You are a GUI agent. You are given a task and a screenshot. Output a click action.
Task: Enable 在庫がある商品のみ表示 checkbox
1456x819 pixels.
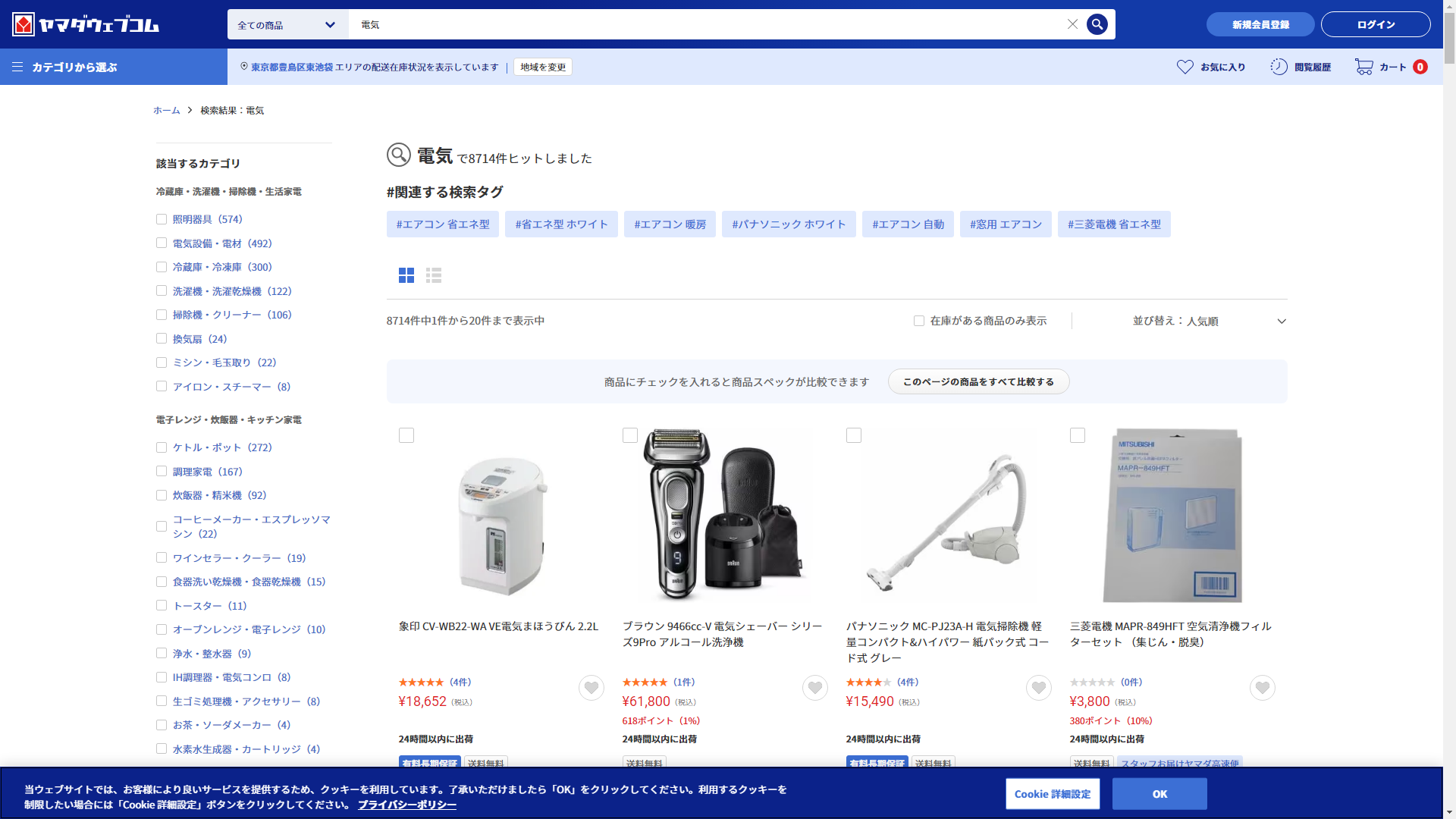[x=919, y=321]
